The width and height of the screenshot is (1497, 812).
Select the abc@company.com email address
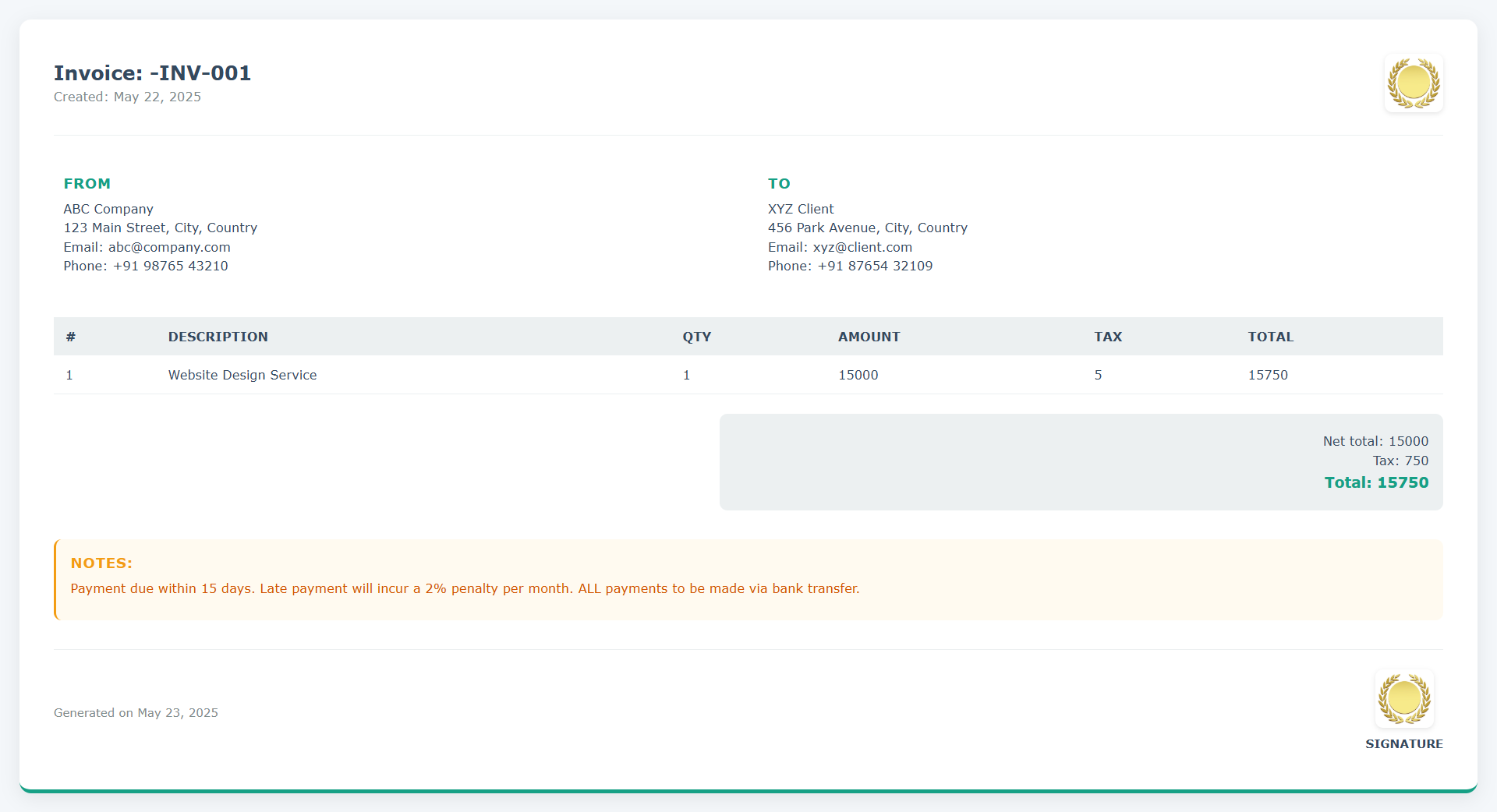coord(169,247)
